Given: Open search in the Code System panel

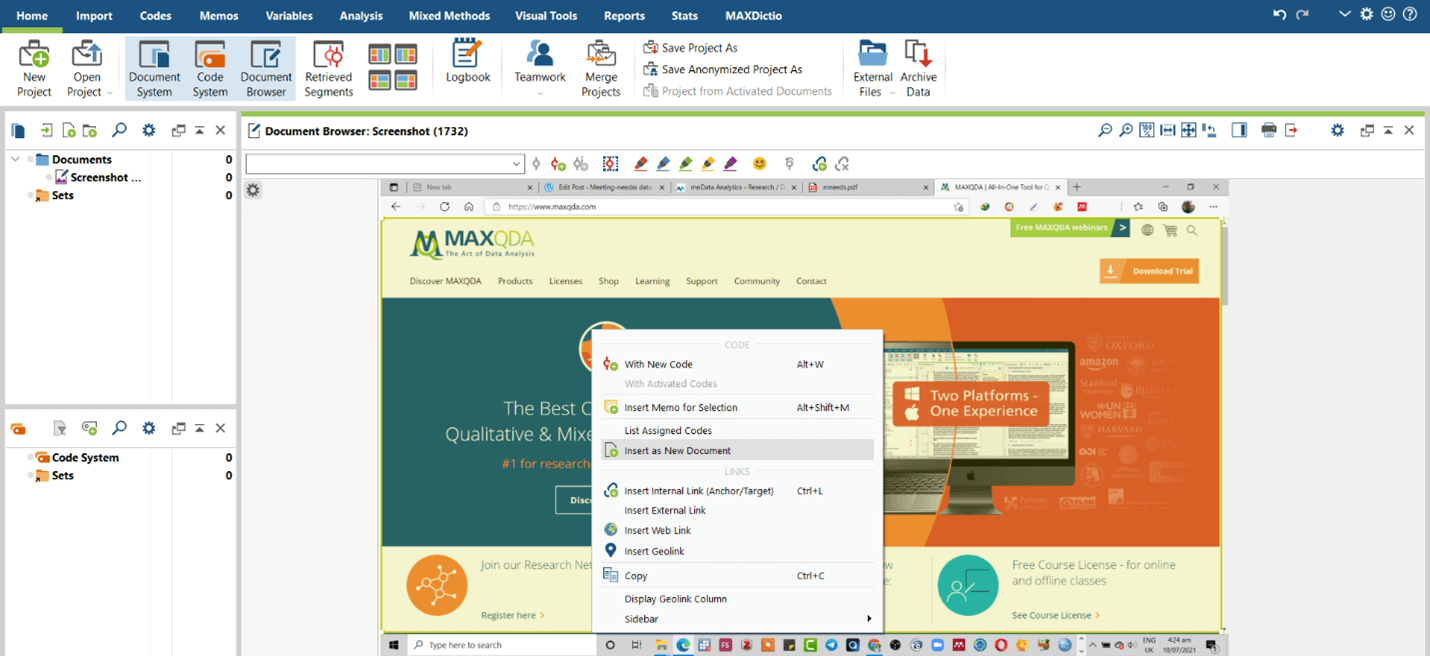Looking at the screenshot, I should click(x=119, y=428).
